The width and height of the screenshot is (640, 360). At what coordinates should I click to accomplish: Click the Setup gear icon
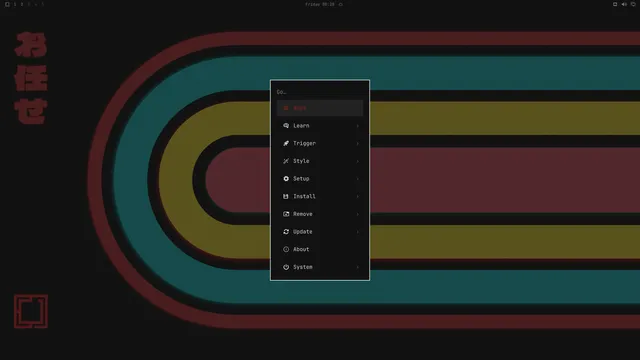click(286, 178)
